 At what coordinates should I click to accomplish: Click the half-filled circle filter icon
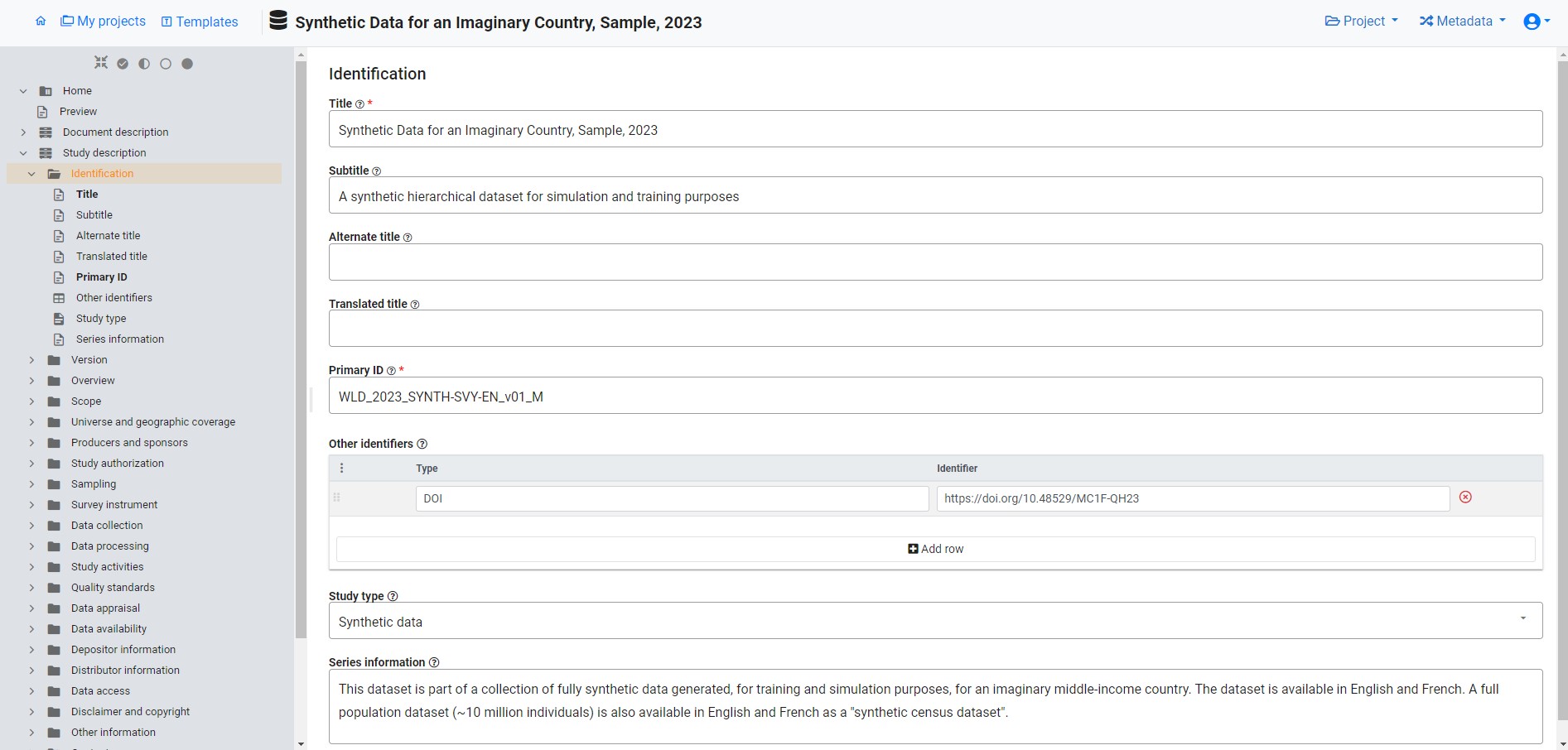[144, 64]
